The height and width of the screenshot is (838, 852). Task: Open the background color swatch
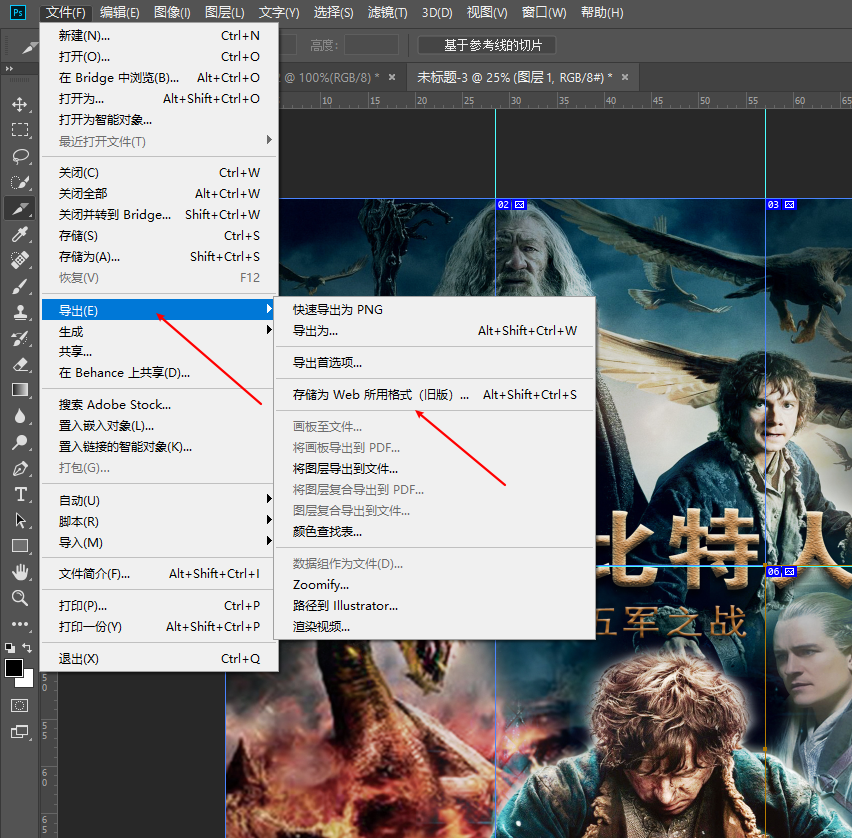click(28, 681)
